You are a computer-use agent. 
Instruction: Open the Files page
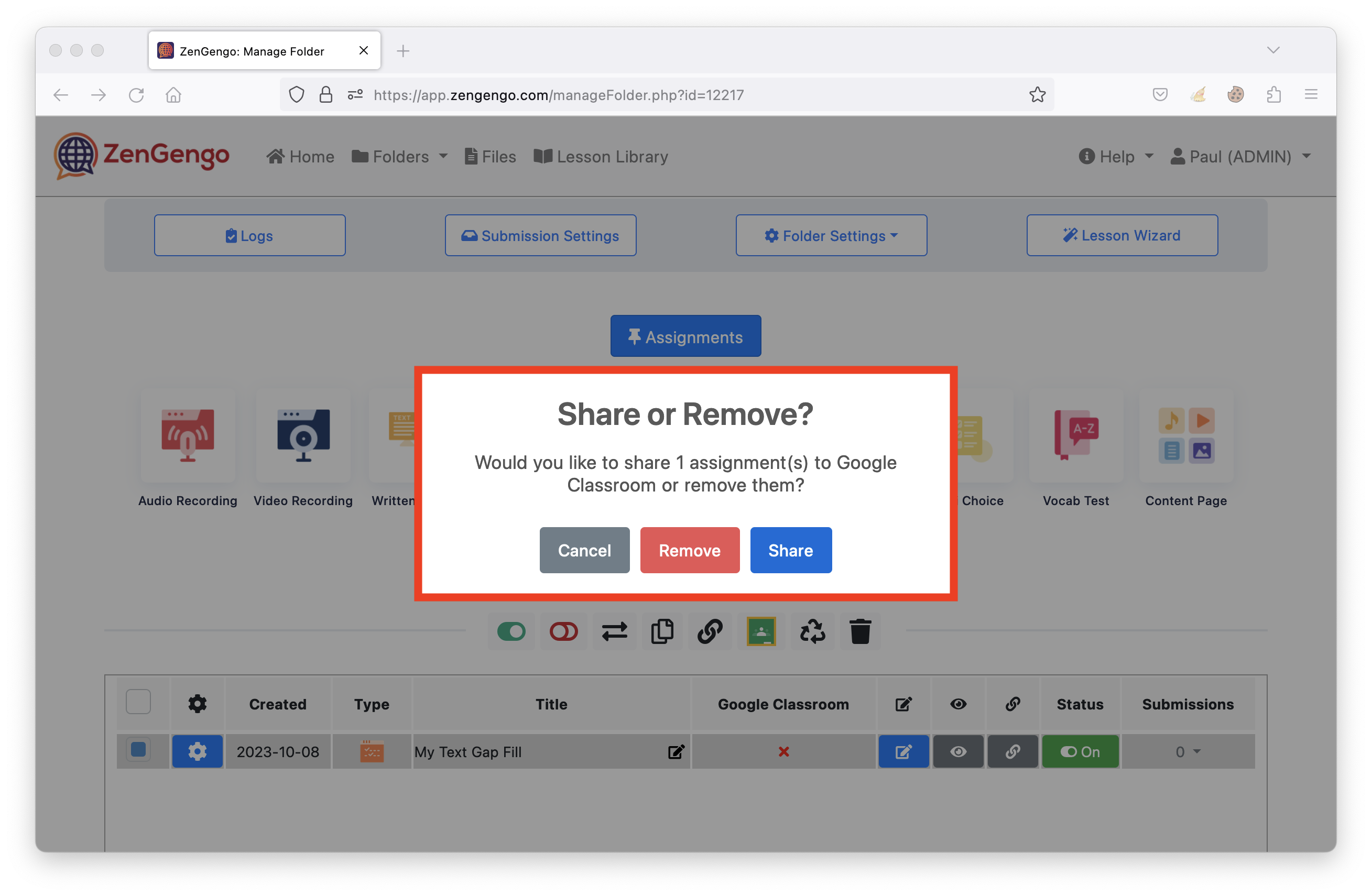[x=490, y=156]
